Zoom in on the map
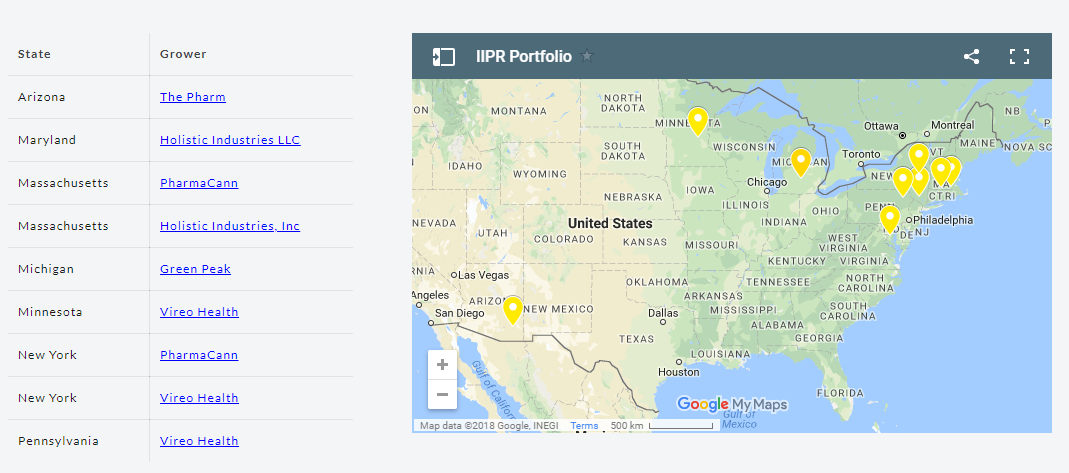The width and height of the screenshot is (1069, 473). [442, 365]
